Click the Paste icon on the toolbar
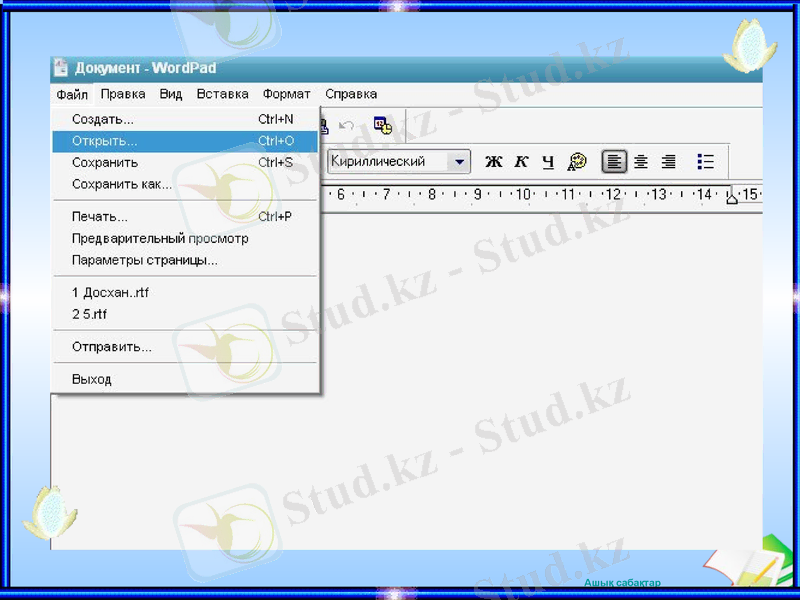 coord(322,125)
